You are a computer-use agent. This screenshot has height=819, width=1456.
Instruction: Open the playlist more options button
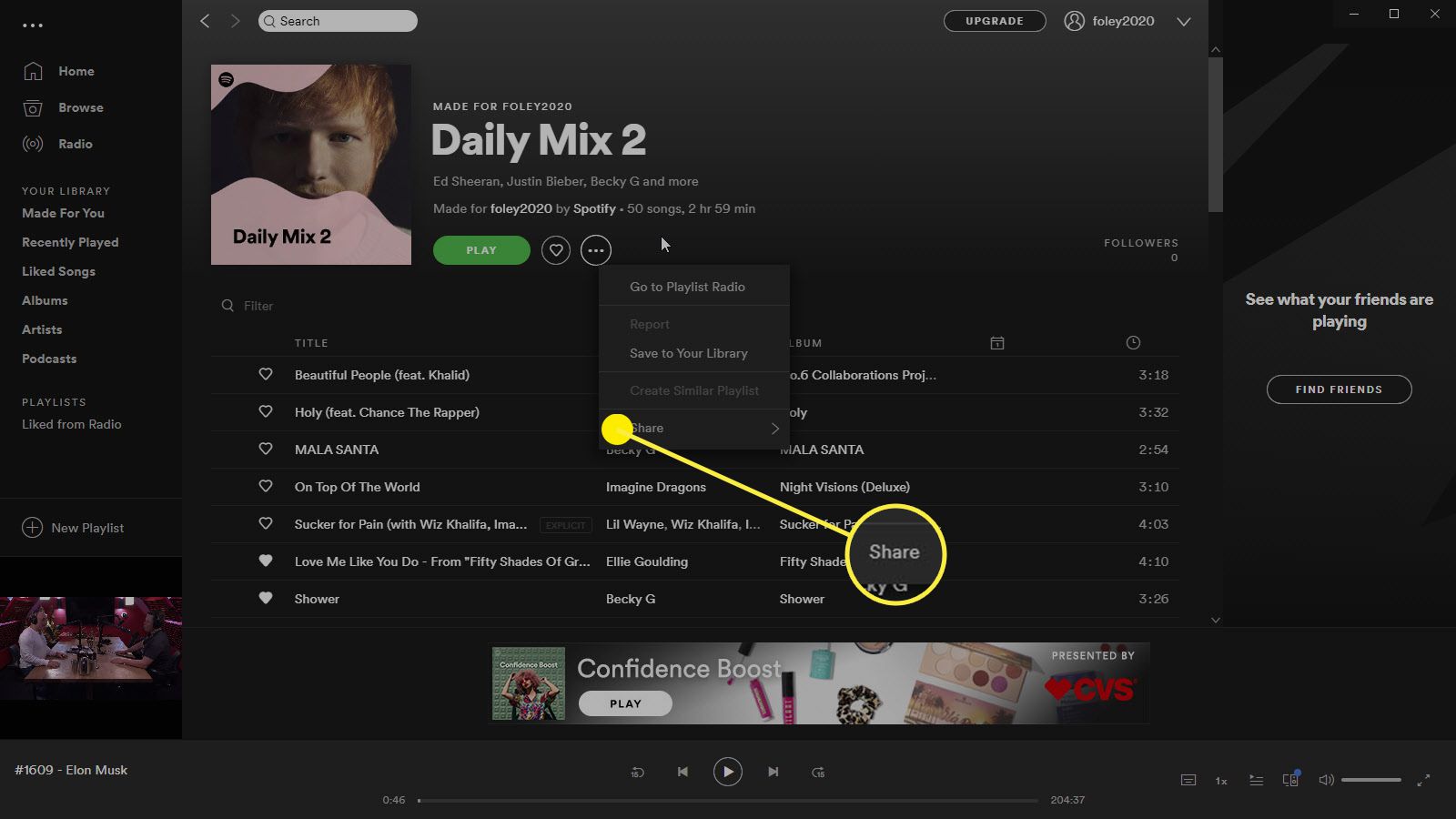click(596, 250)
